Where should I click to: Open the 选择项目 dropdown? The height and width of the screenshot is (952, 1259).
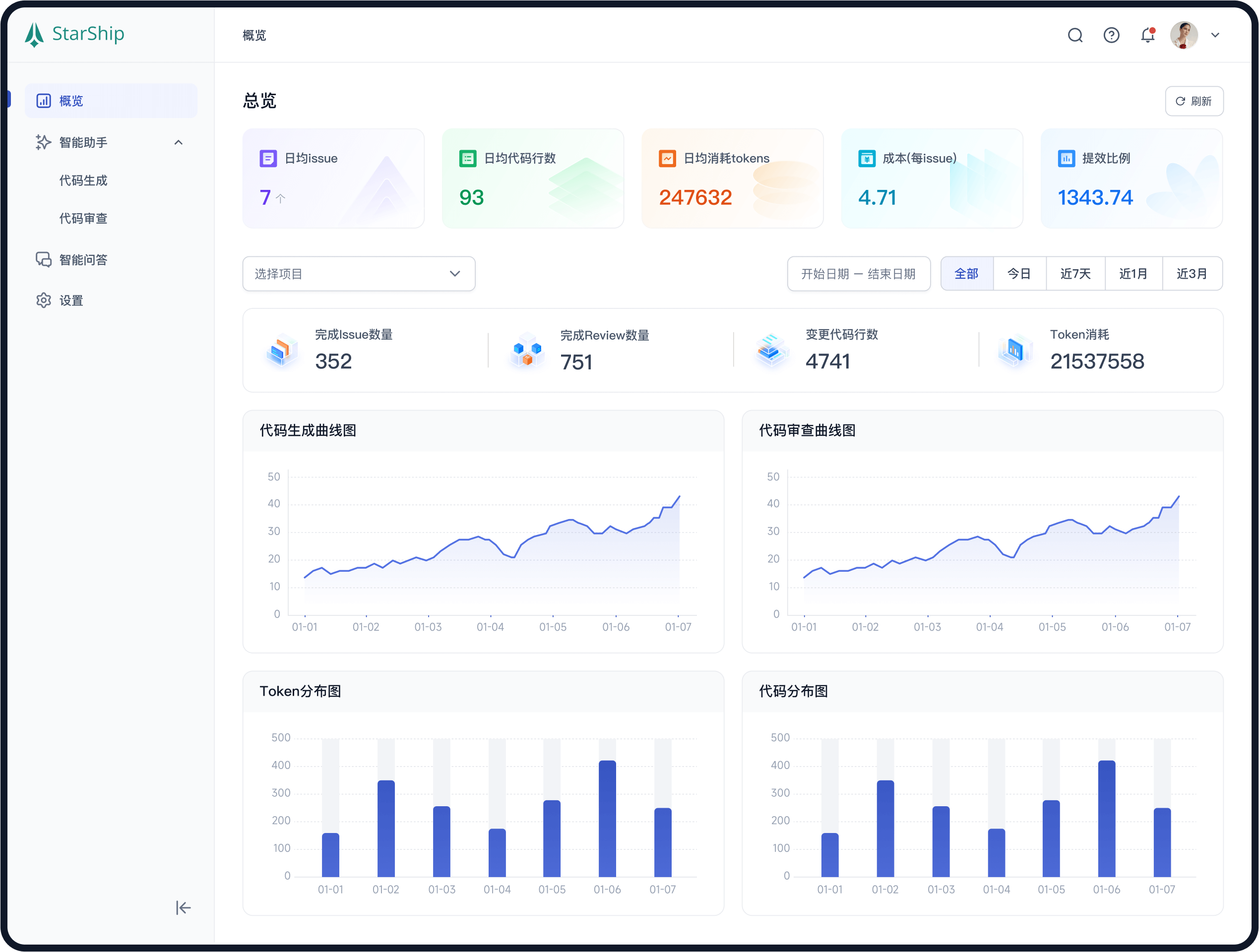pyautogui.click(x=359, y=274)
